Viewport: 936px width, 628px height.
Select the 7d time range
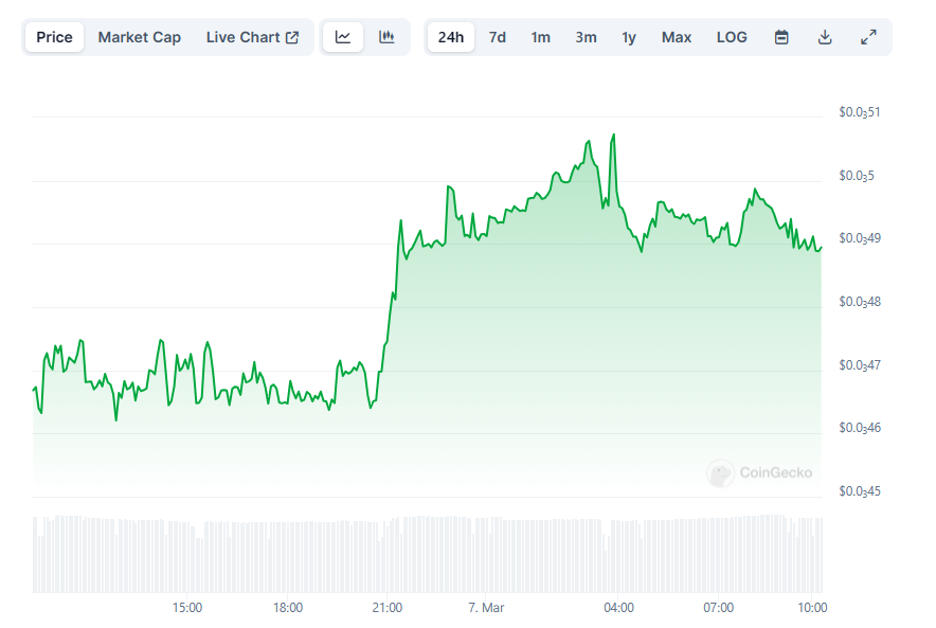(x=497, y=37)
